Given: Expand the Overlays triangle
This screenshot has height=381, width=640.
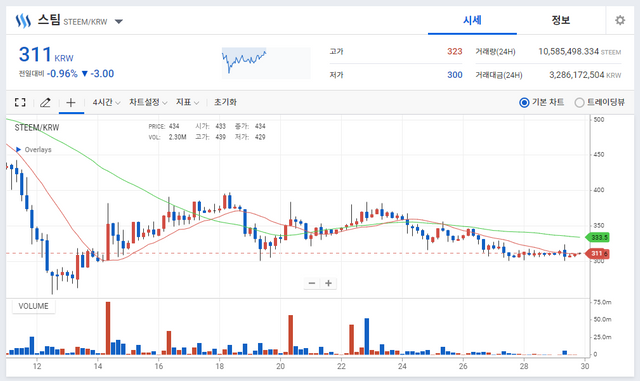Looking at the screenshot, I should (x=18, y=149).
